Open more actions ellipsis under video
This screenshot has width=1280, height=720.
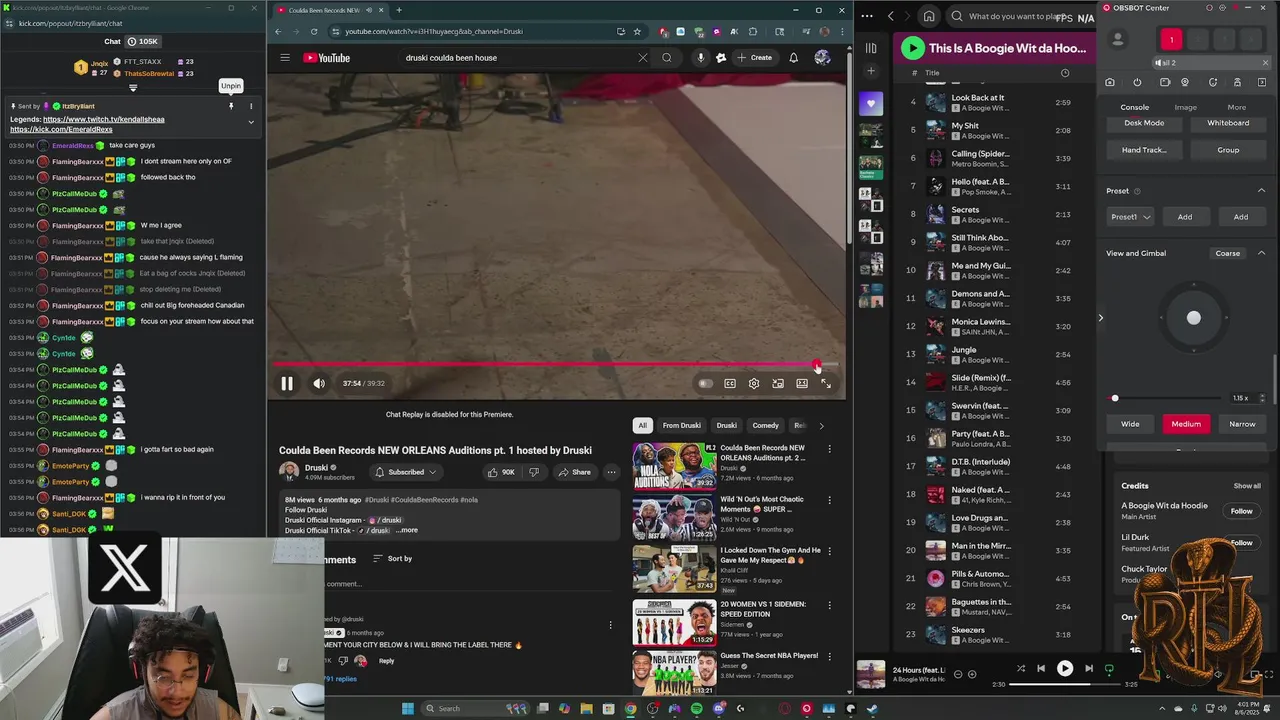pos(611,472)
